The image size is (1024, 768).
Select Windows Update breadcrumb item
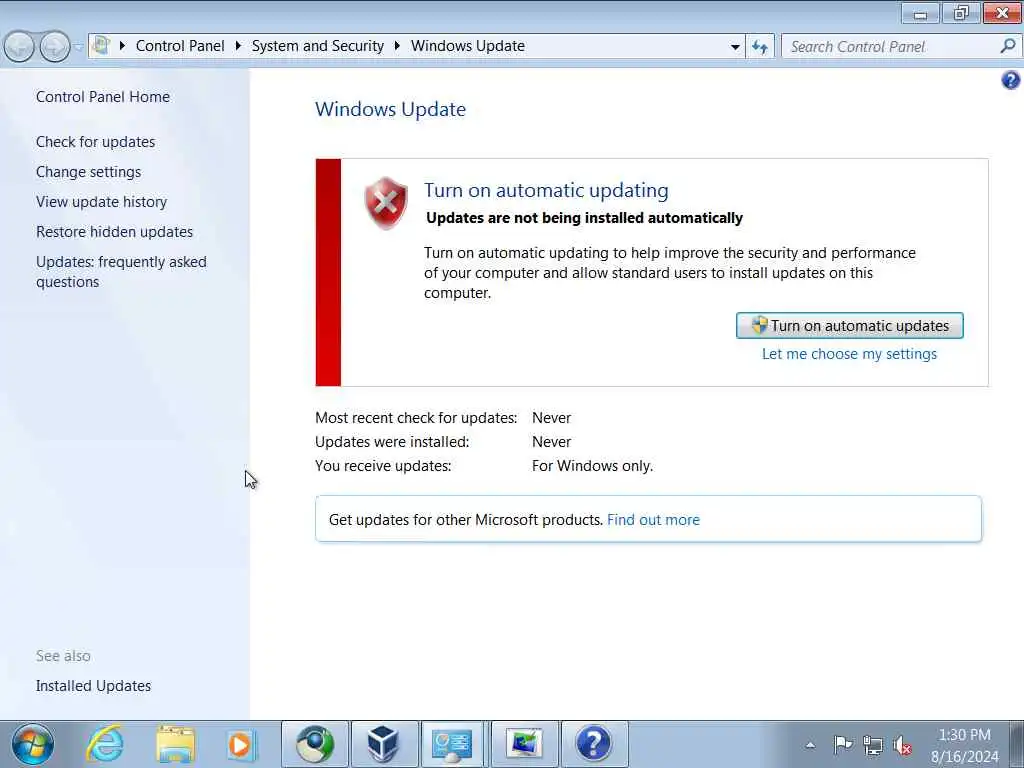(468, 46)
